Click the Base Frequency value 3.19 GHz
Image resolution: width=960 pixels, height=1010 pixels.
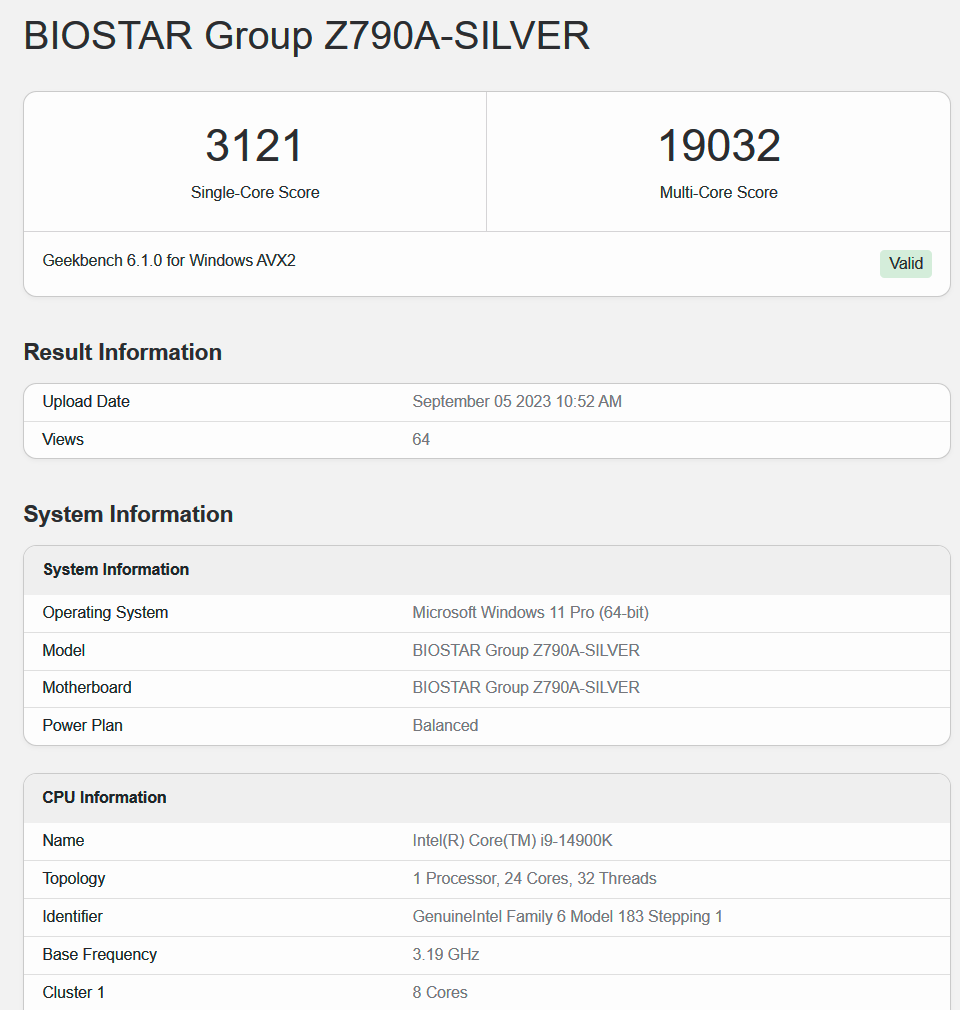[445, 955]
